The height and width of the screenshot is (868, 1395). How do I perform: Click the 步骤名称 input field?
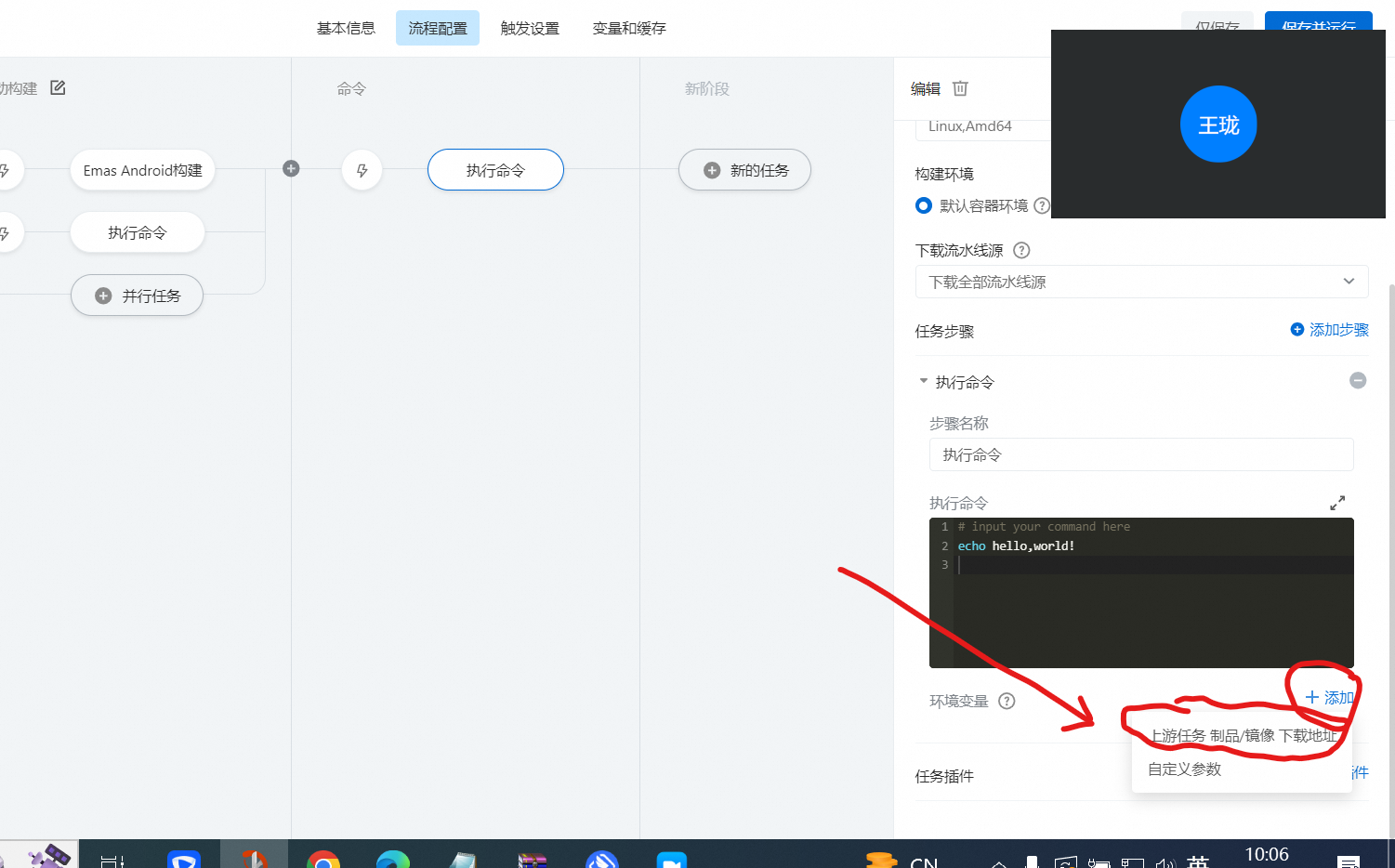(x=1141, y=454)
